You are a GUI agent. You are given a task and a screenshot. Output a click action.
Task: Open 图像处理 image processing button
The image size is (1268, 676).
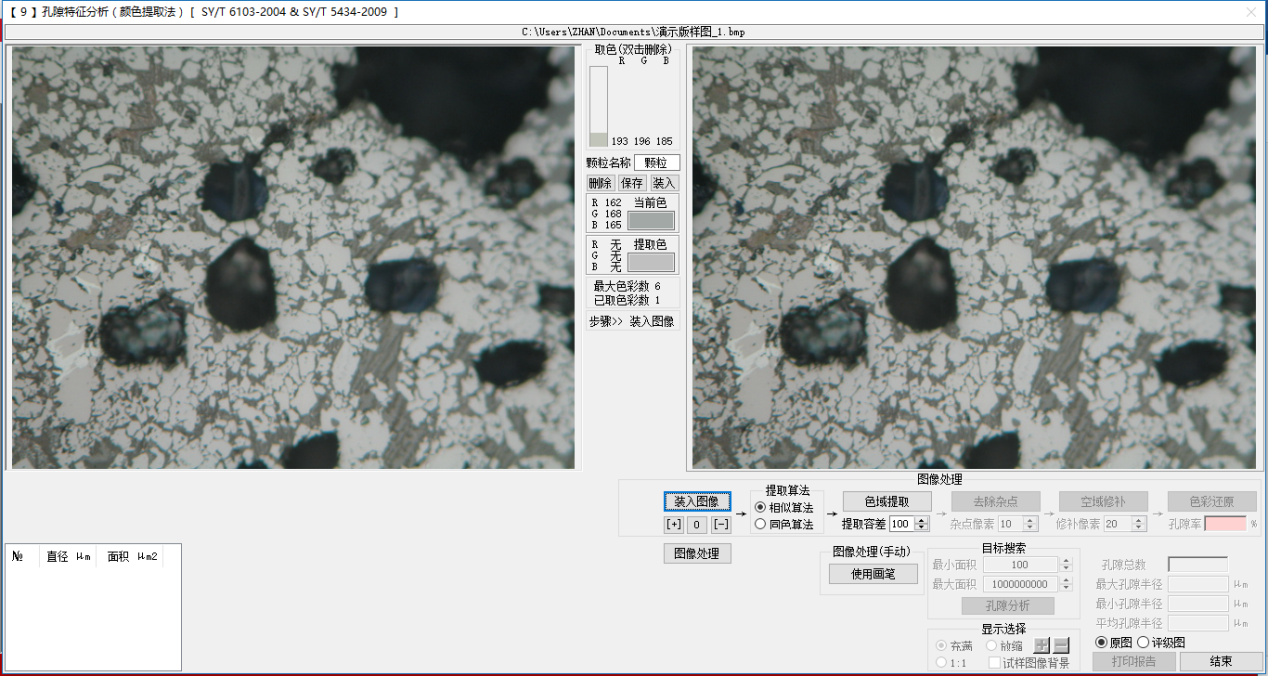(x=697, y=553)
